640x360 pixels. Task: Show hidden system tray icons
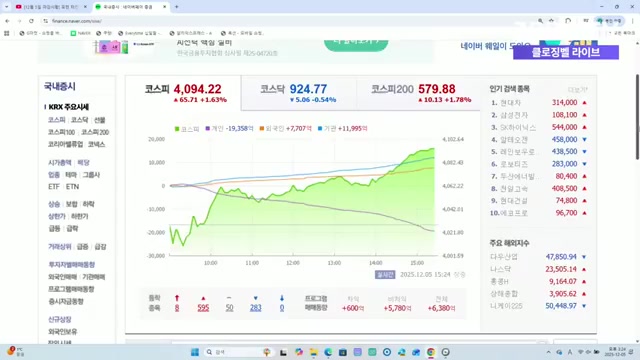[x=548, y=352]
